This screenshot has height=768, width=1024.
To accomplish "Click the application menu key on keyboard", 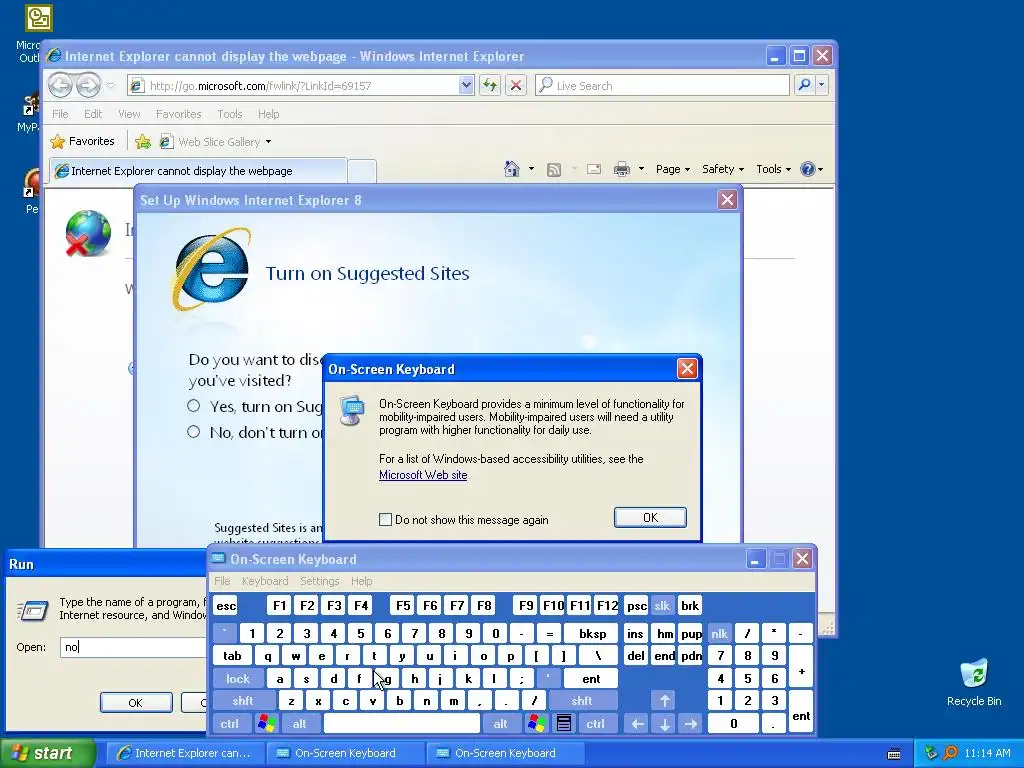I will click(x=564, y=723).
